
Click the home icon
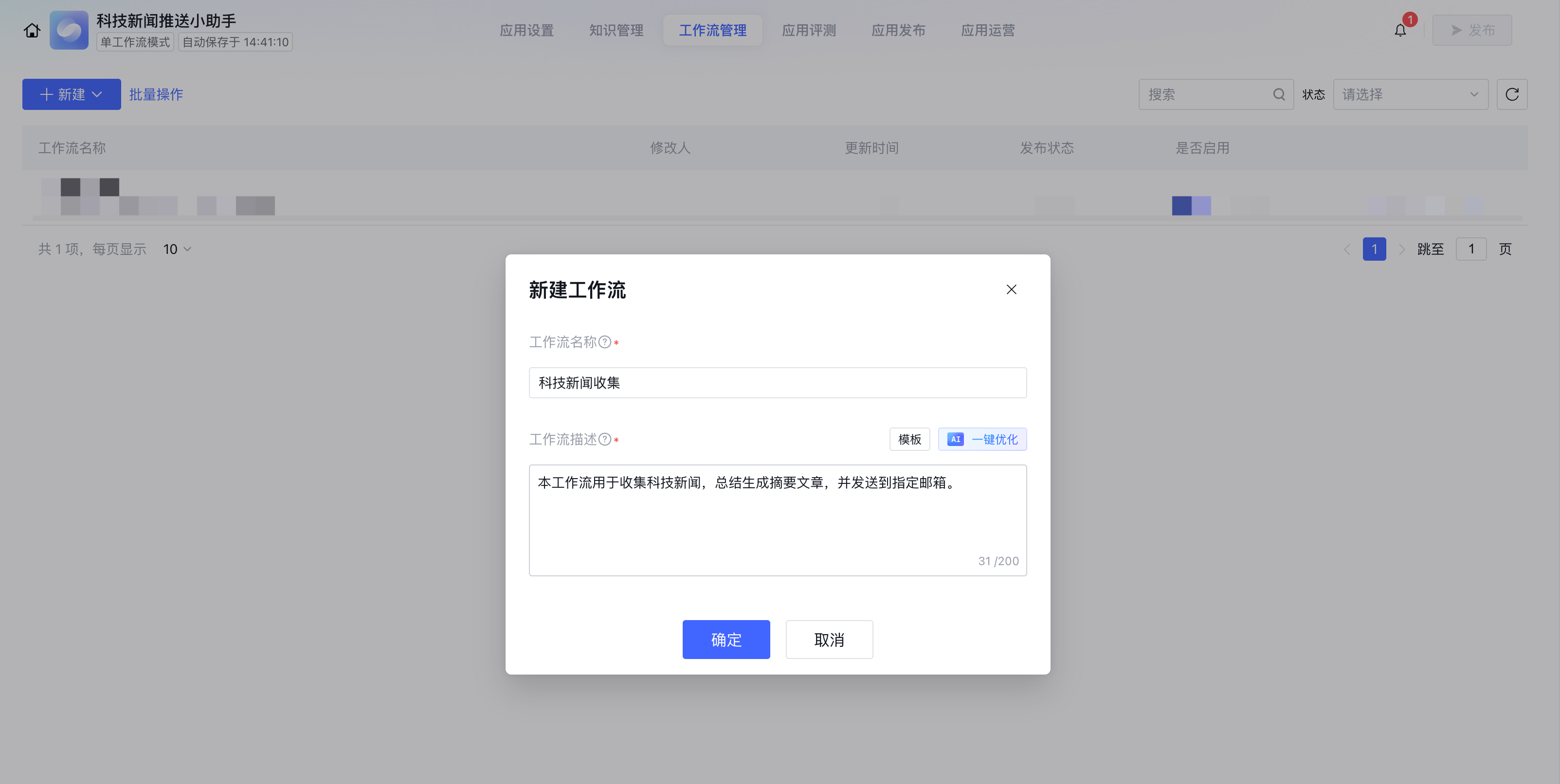click(x=32, y=30)
